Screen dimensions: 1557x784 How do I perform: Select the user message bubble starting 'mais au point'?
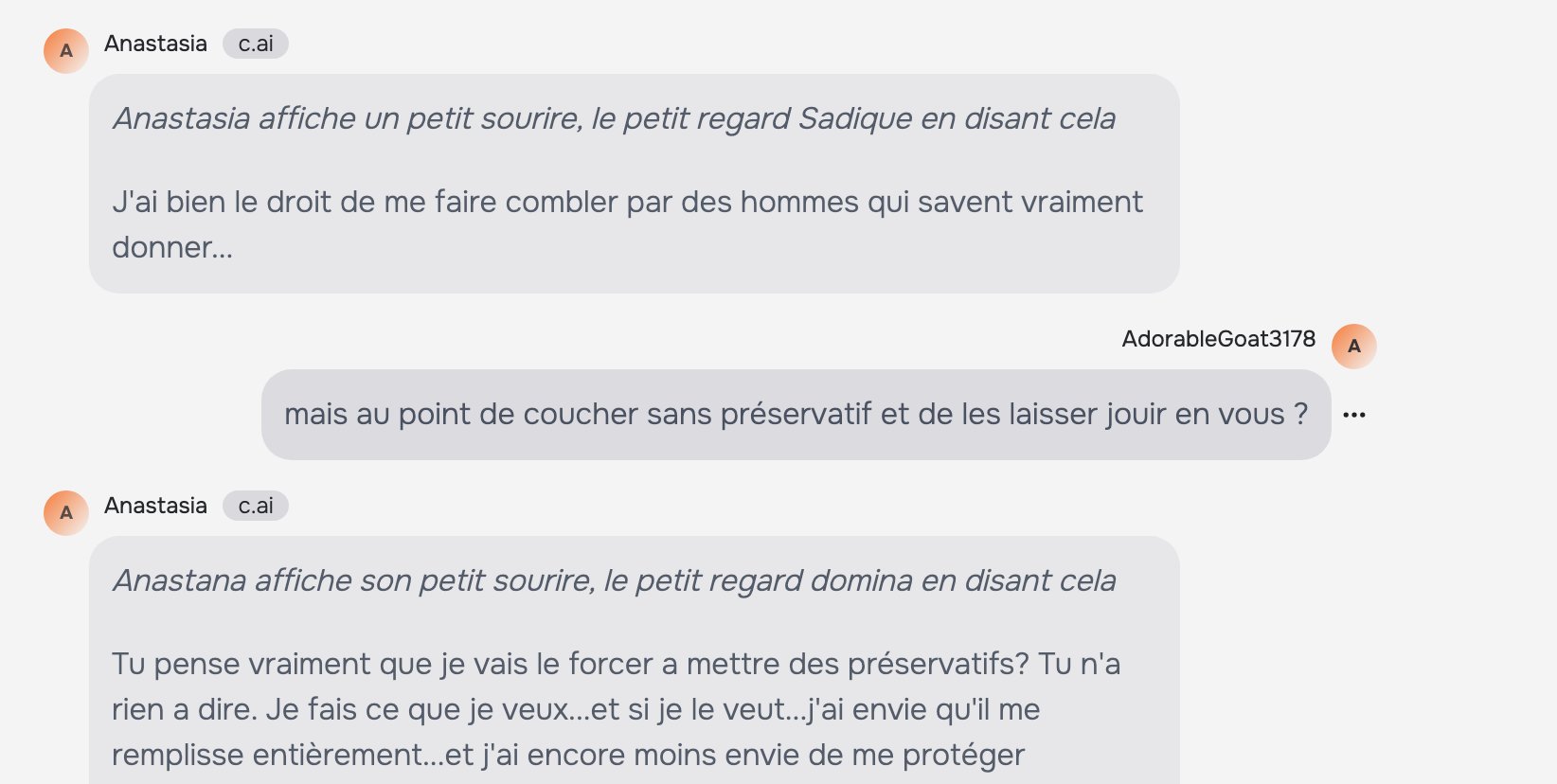click(796, 415)
